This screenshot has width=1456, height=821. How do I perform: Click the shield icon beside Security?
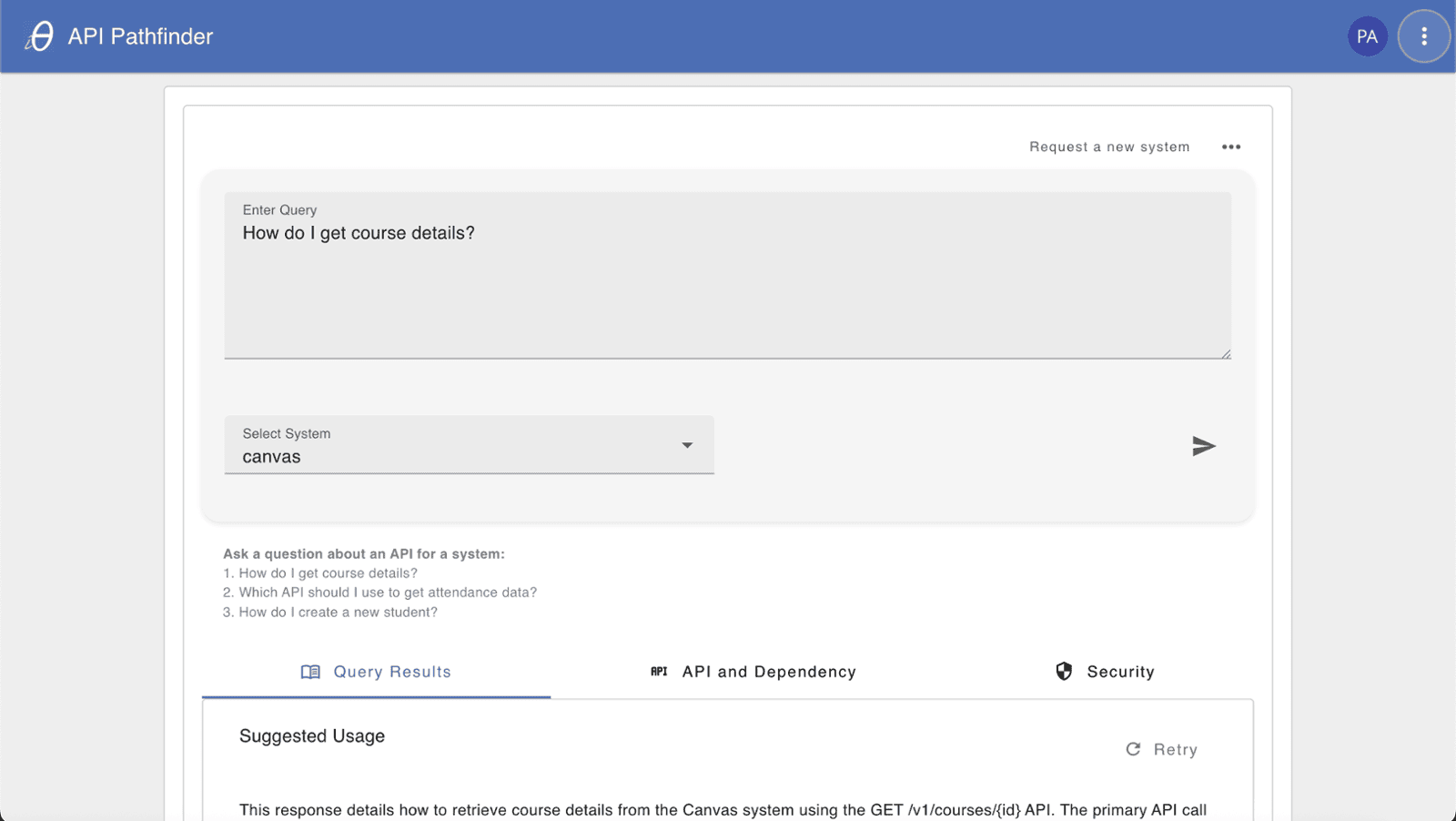click(1064, 672)
